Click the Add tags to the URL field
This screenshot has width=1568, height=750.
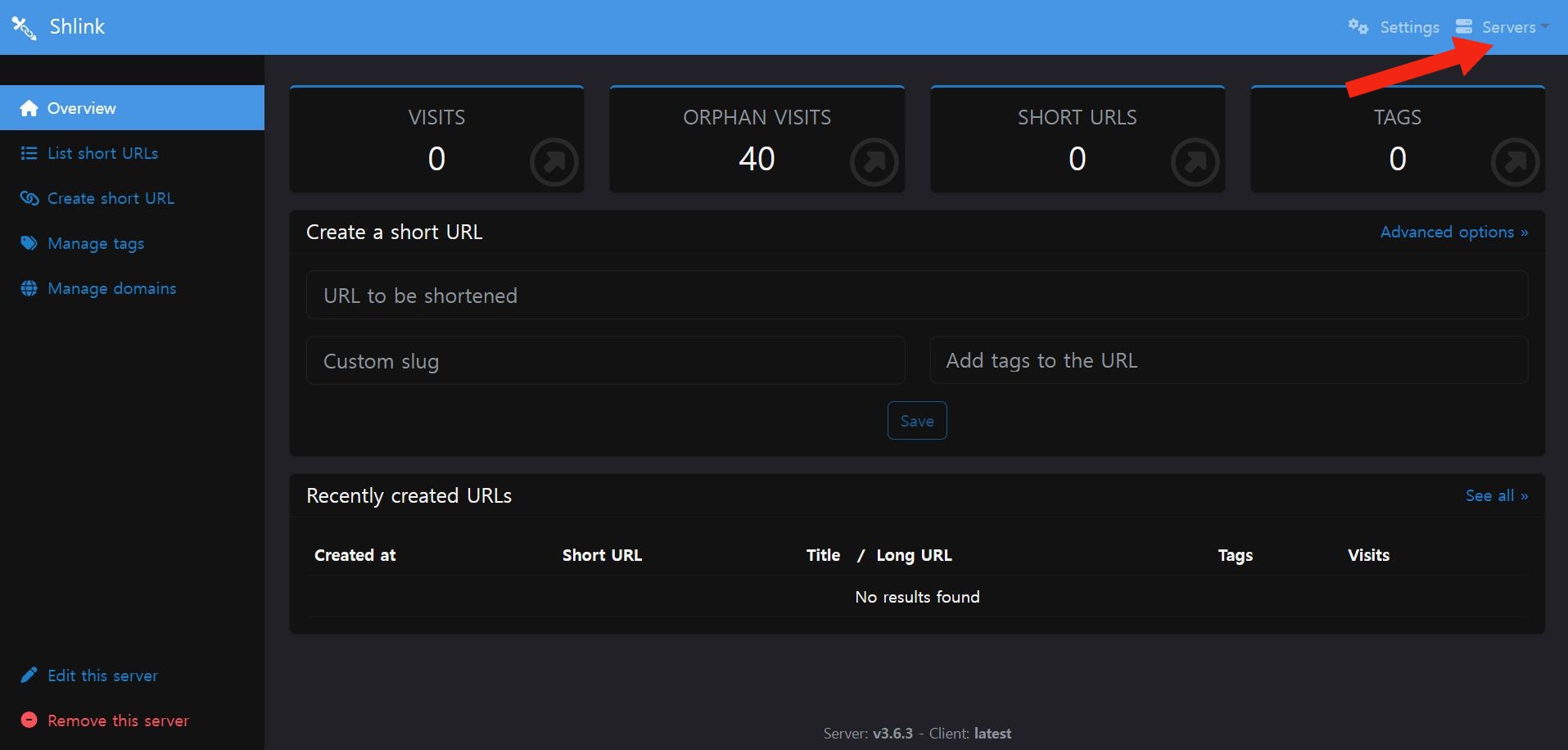tap(1228, 361)
